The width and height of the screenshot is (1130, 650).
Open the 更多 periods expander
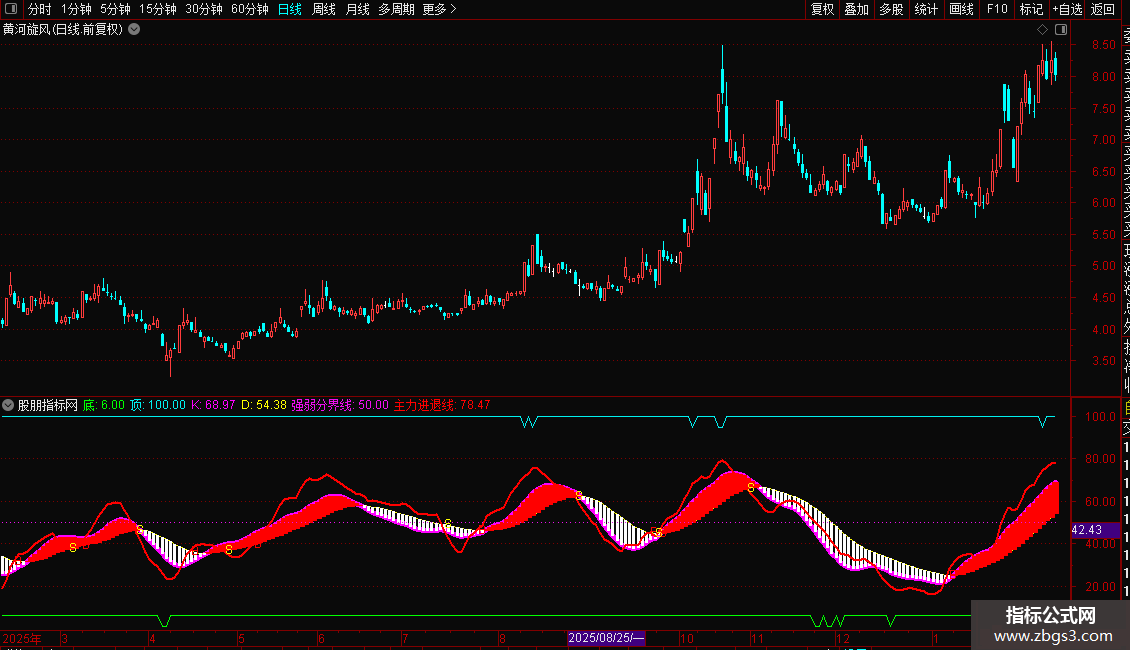(x=440, y=9)
